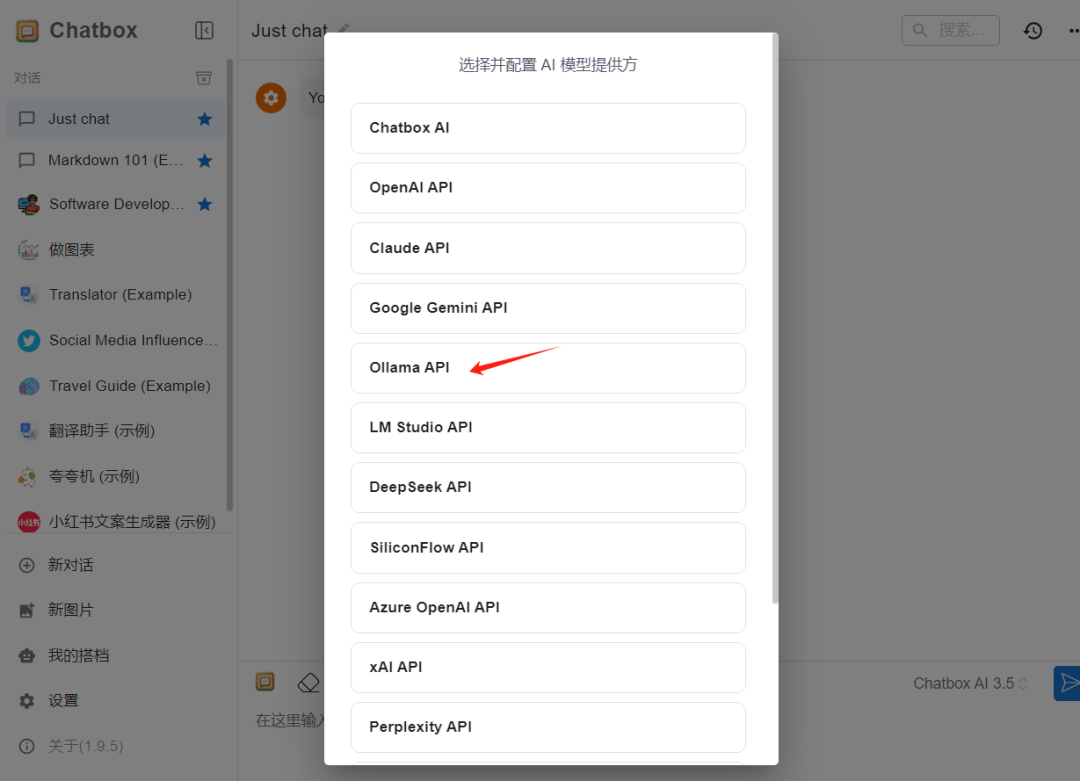Select the Ollama API provider
Viewport: 1080px width, 781px height.
tap(548, 368)
